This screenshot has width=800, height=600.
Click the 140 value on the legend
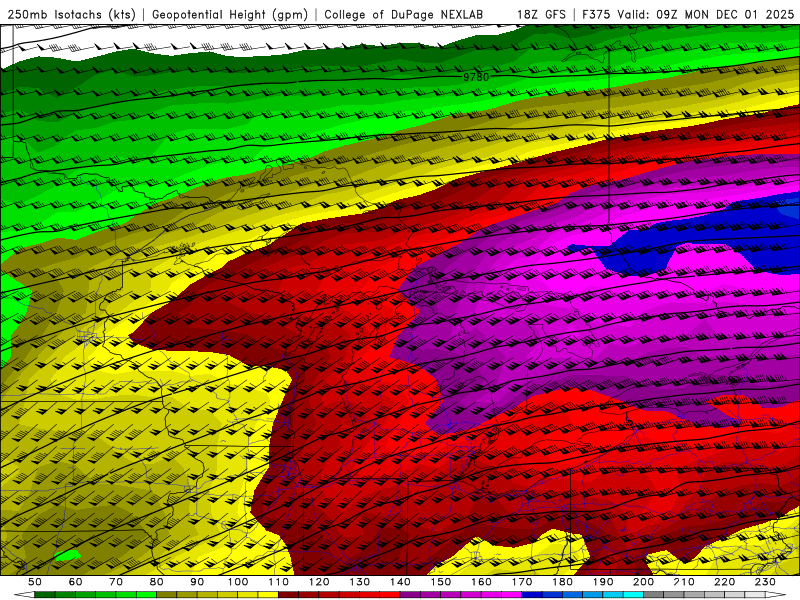[x=400, y=582]
